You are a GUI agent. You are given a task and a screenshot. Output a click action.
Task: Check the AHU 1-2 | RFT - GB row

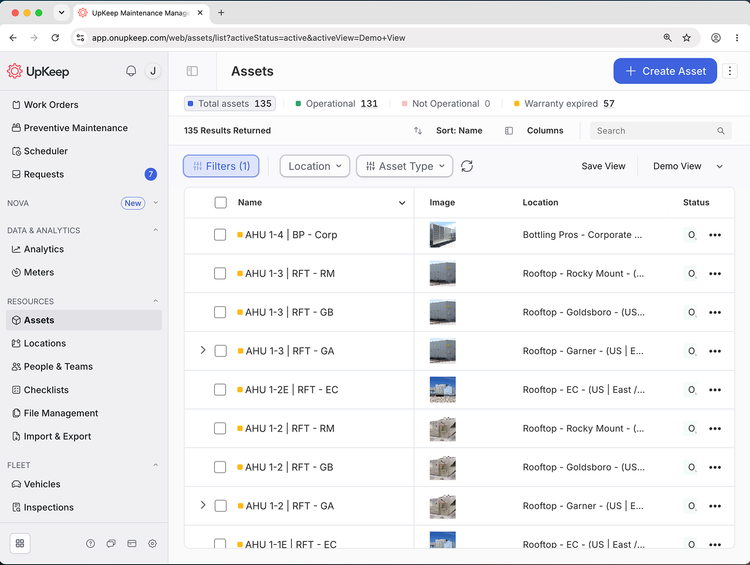click(x=220, y=467)
